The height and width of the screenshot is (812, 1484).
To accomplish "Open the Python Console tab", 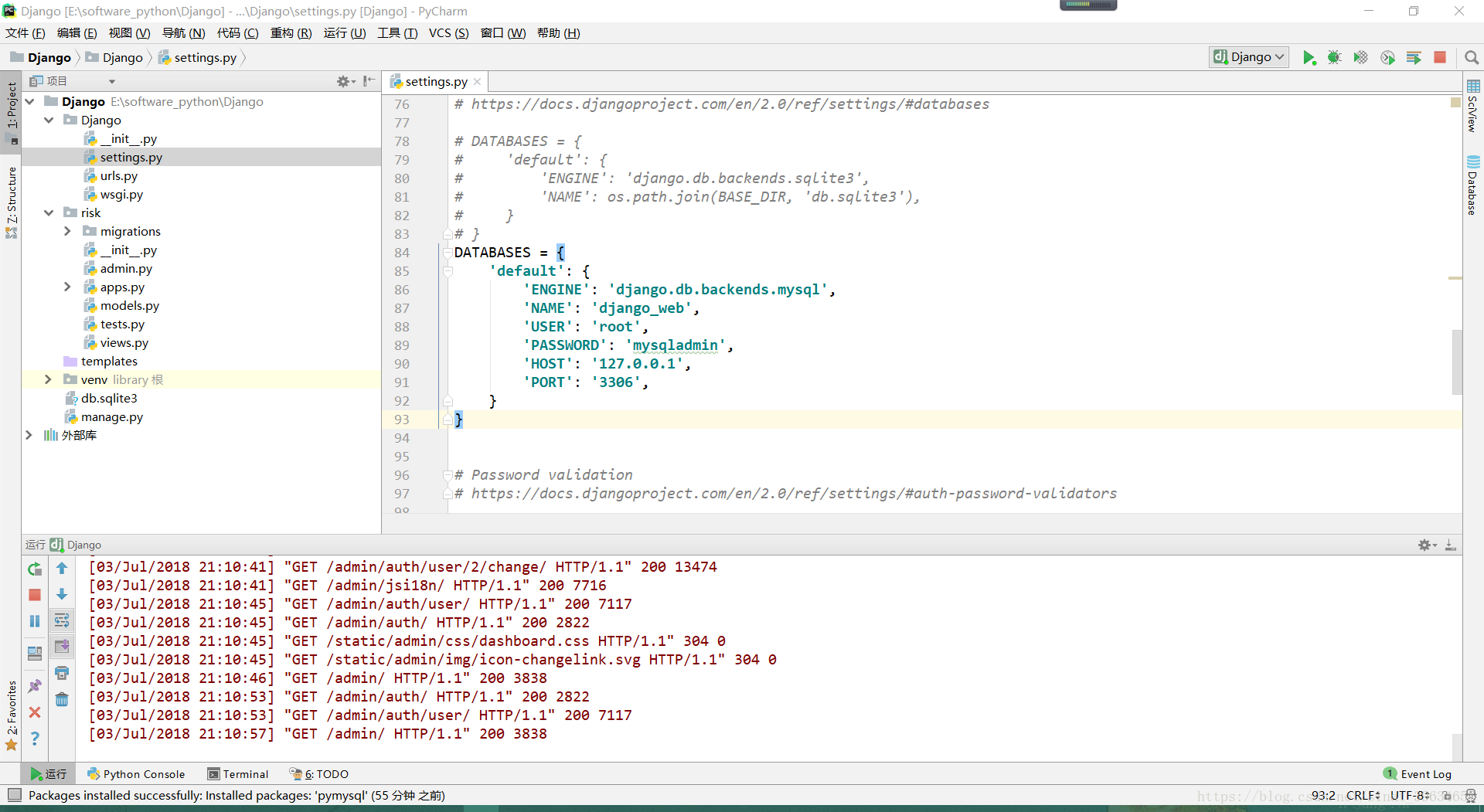I will [136, 774].
